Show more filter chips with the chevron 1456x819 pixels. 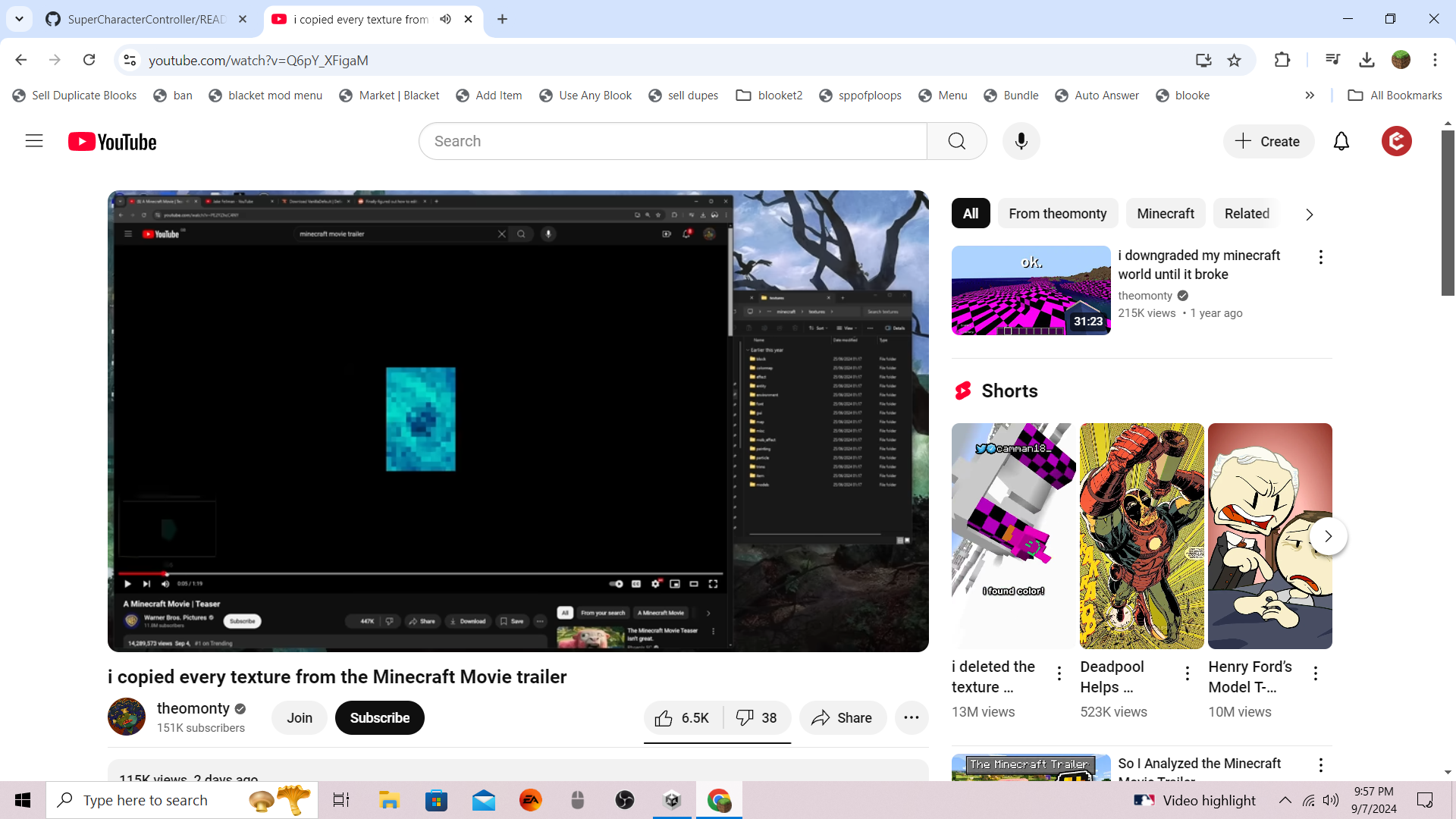1309,215
